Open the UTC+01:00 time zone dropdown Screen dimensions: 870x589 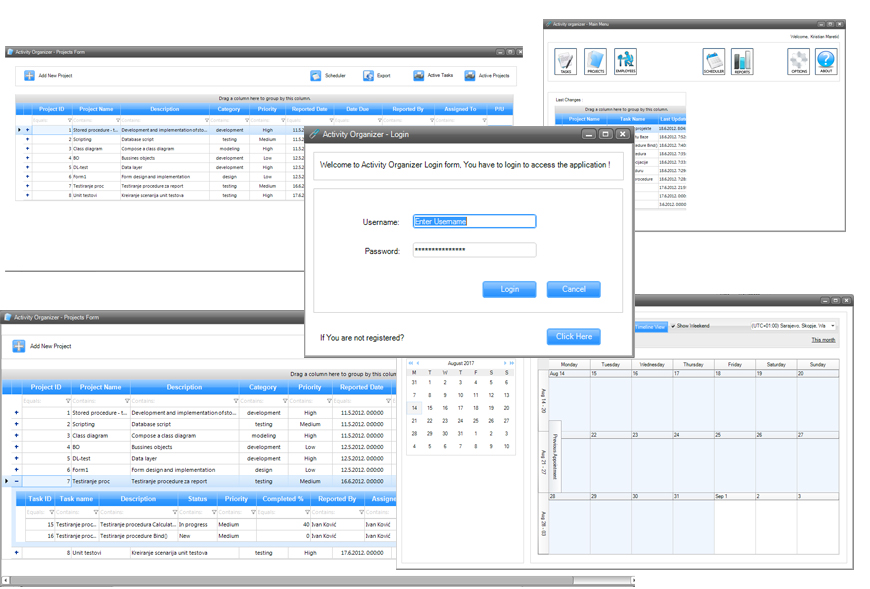(x=832, y=326)
